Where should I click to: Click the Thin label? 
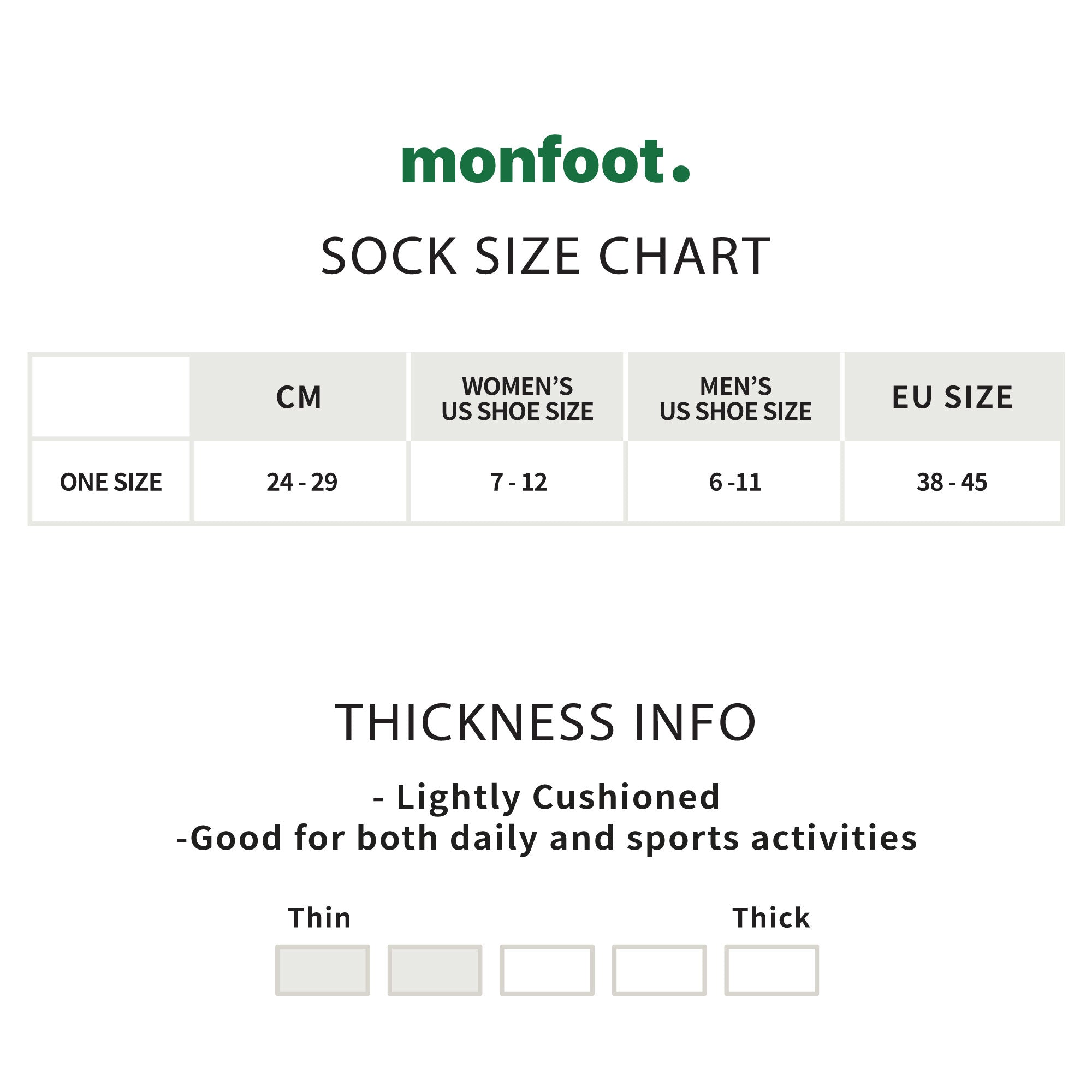[320, 918]
